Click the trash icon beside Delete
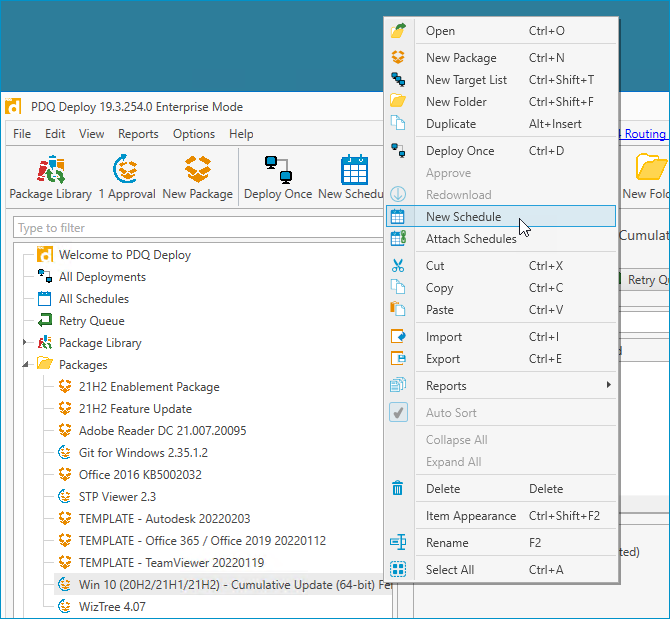Screen dimensions: 670x619 tap(398, 489)
